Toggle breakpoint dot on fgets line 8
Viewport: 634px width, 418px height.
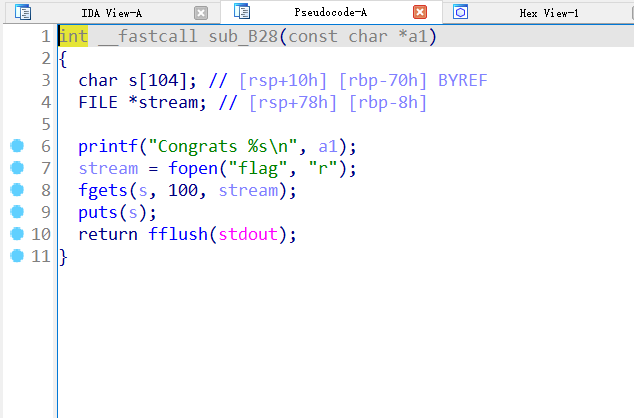click(x=16, y=190)
